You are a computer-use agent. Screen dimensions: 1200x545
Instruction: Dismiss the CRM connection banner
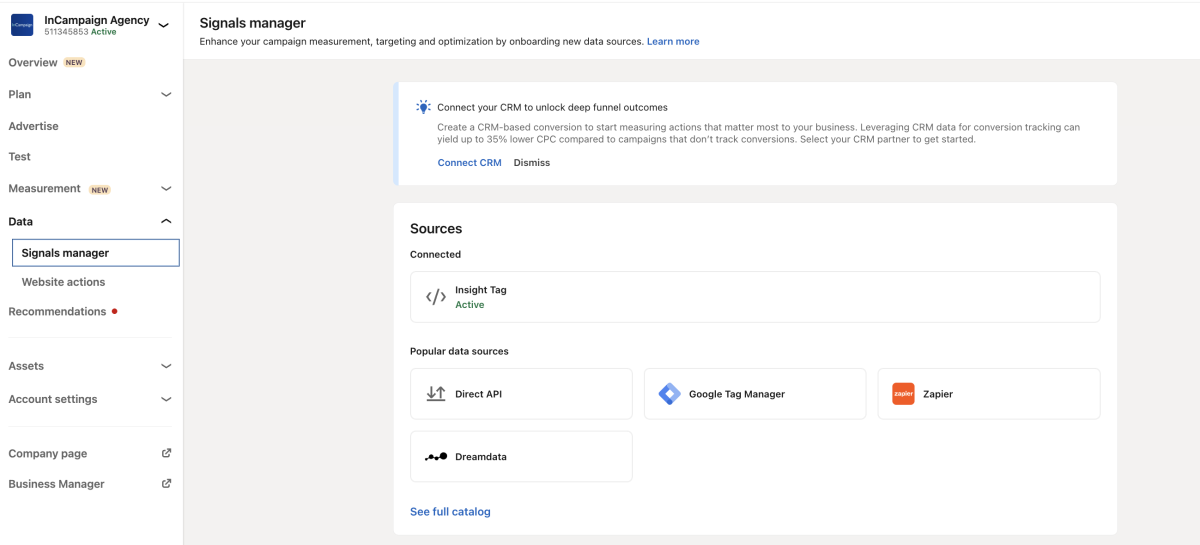coord(531,163)
